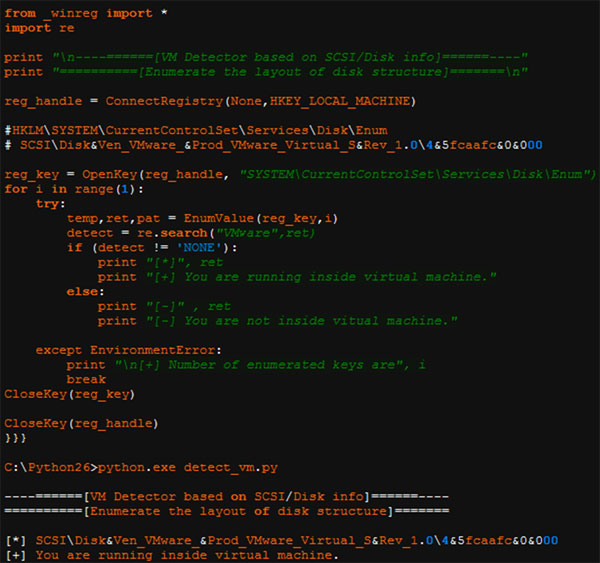Click the 'not inside vitual machine' print string
The image size is (600, 563).
pyautogui.click(x=320, y=321)
